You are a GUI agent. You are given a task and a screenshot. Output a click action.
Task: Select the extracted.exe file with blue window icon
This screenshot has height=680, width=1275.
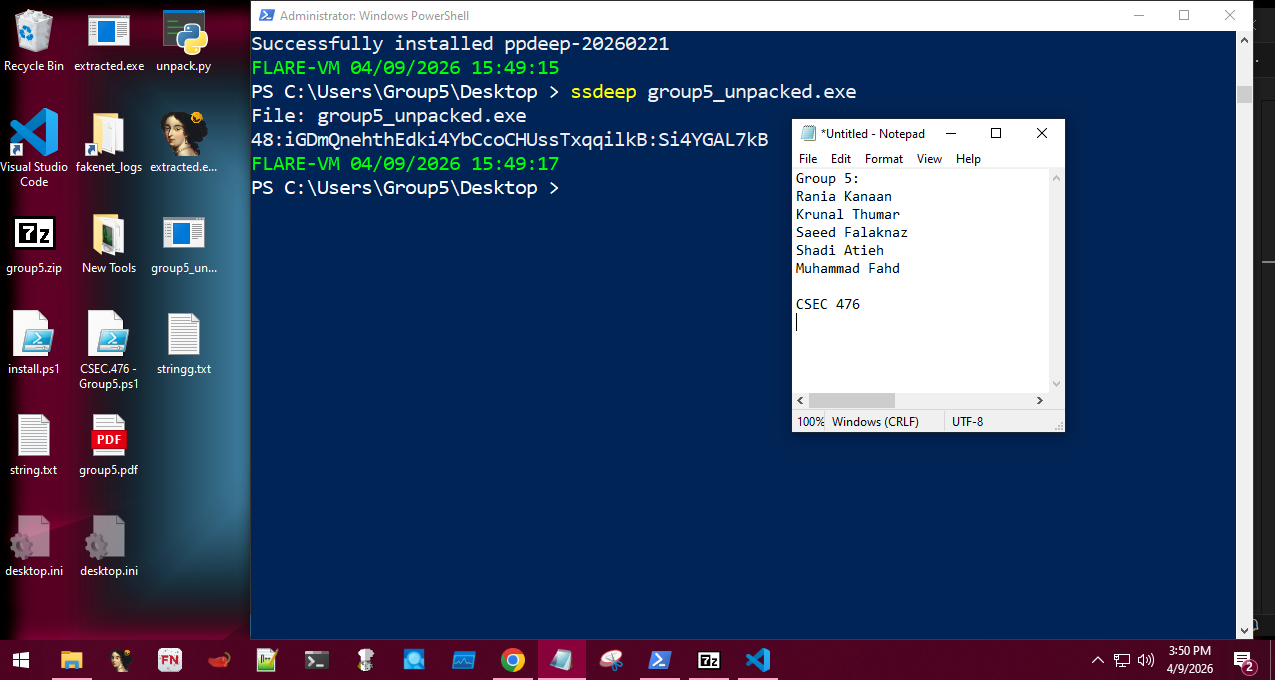pyautogui.click(x=109, y=40)
